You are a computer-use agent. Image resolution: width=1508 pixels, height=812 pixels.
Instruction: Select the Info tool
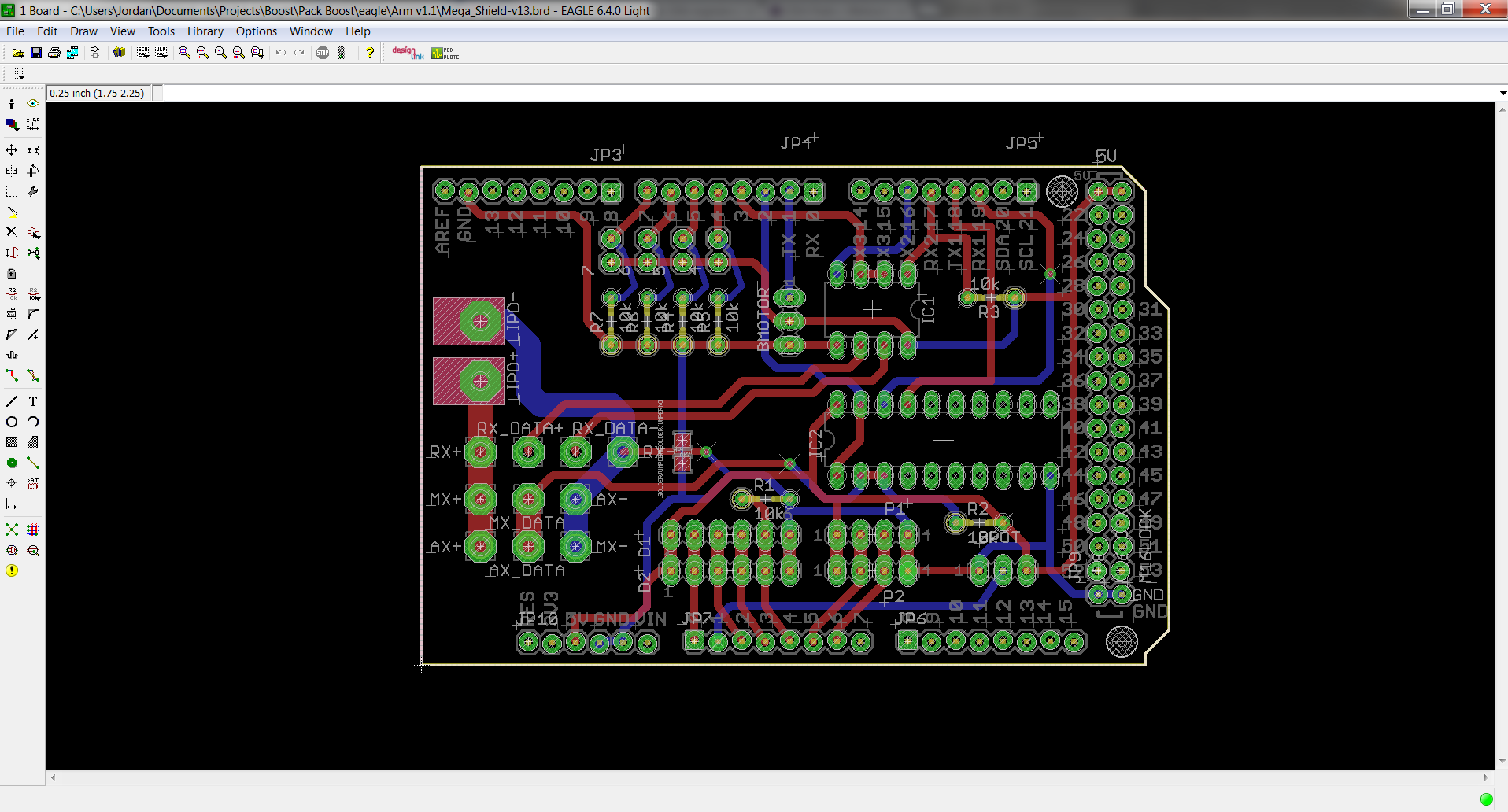tap(11, 104)
